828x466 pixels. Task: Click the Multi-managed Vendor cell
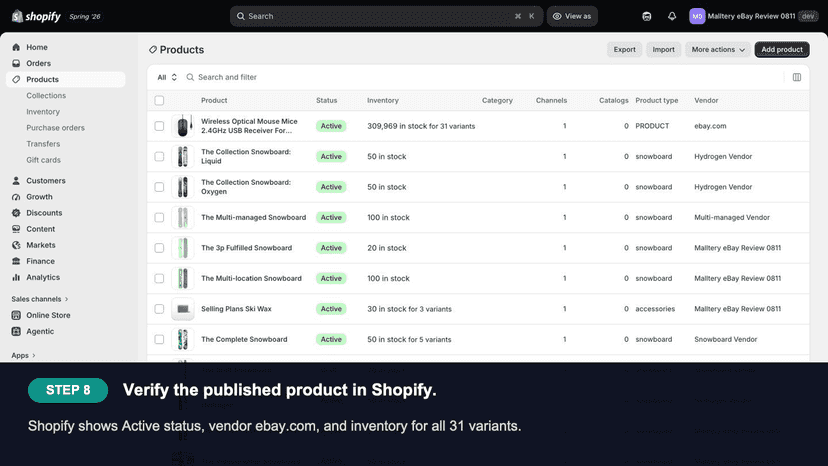pyautogui.click(x=732, y=218)
